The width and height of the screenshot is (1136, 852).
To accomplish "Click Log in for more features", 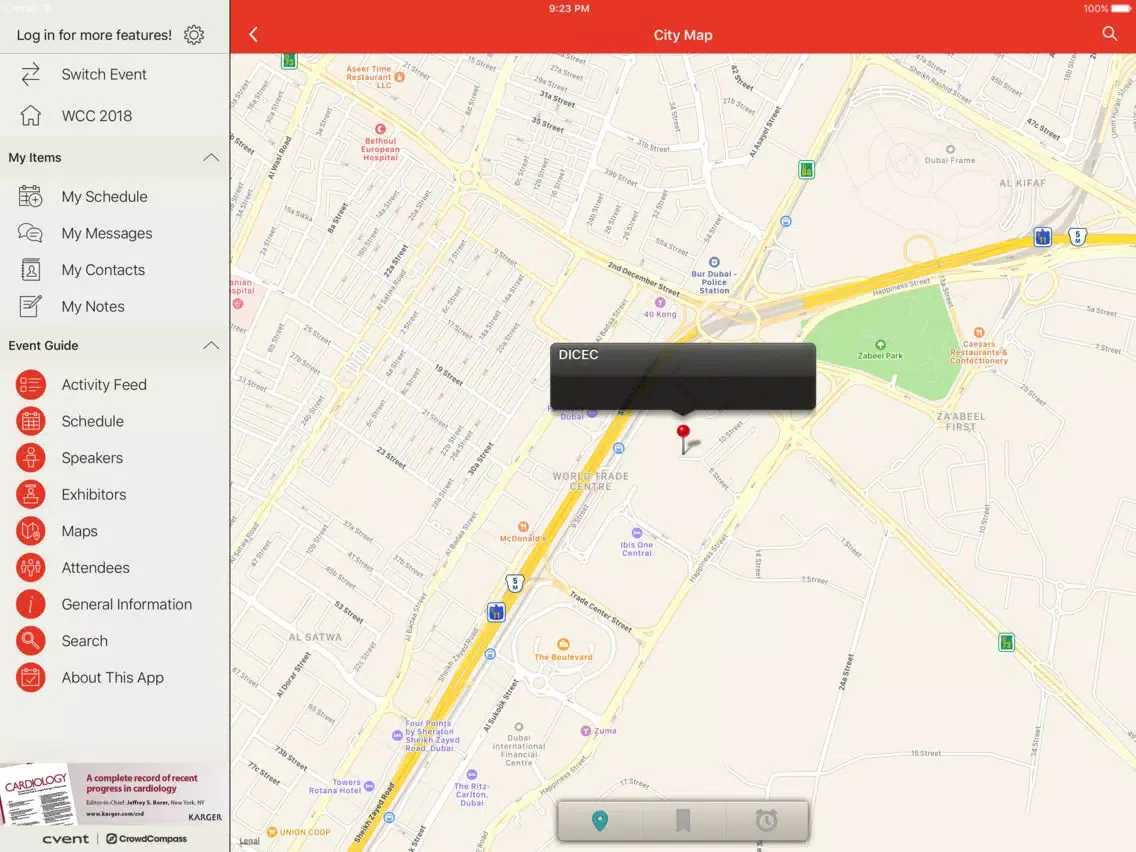I will (x=94, y=35).
